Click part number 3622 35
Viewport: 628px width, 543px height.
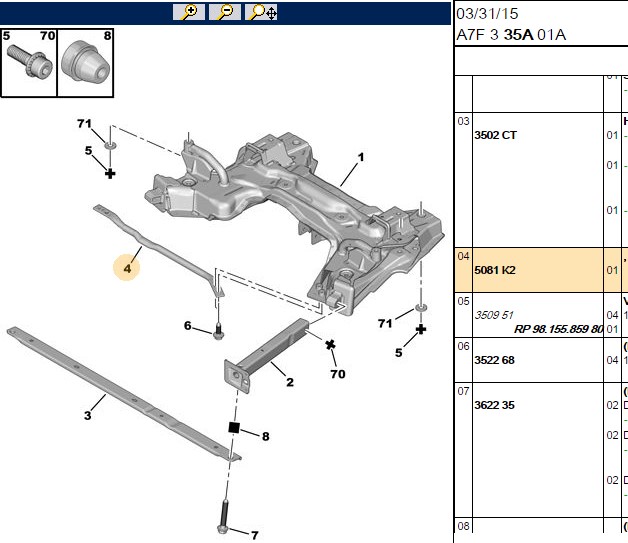click(x=494, y=405)
